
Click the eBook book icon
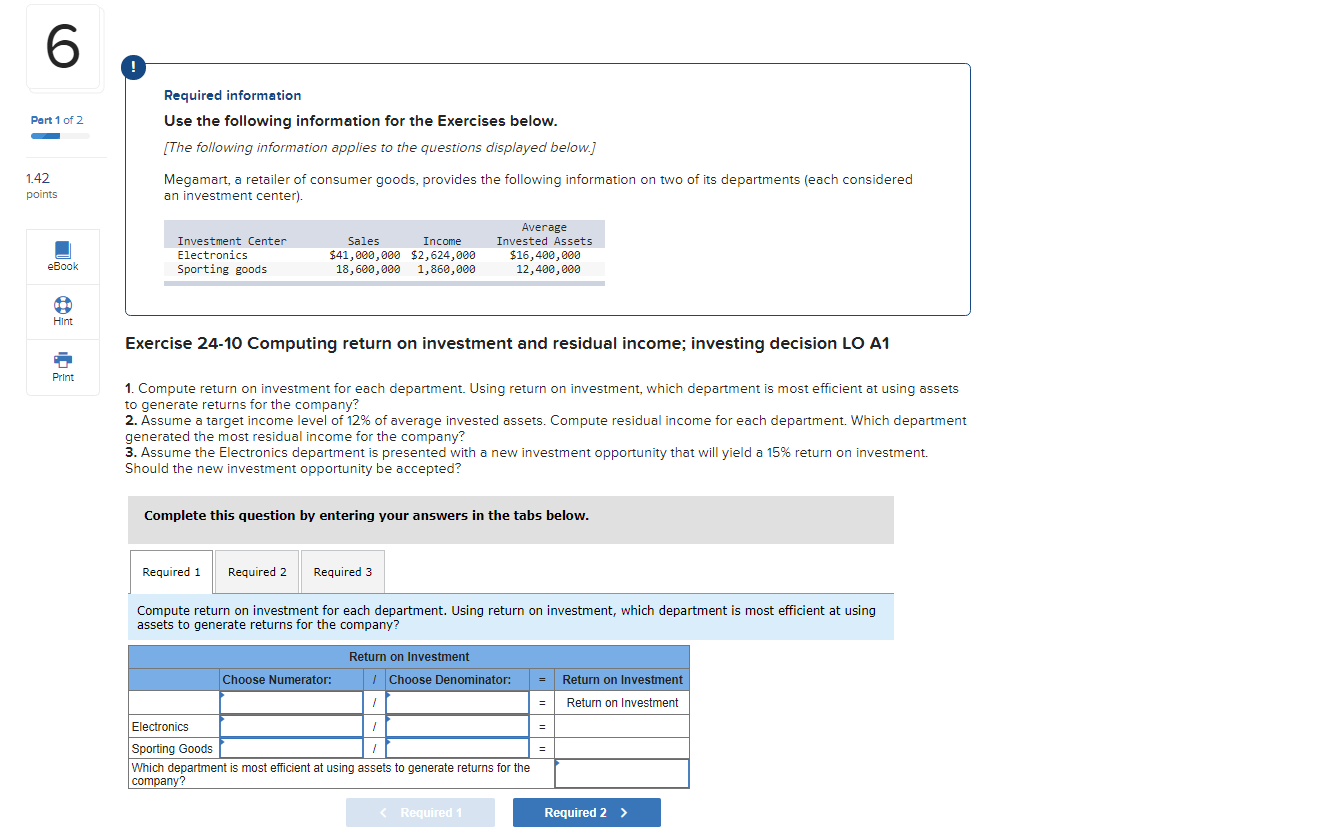point(62,249)
